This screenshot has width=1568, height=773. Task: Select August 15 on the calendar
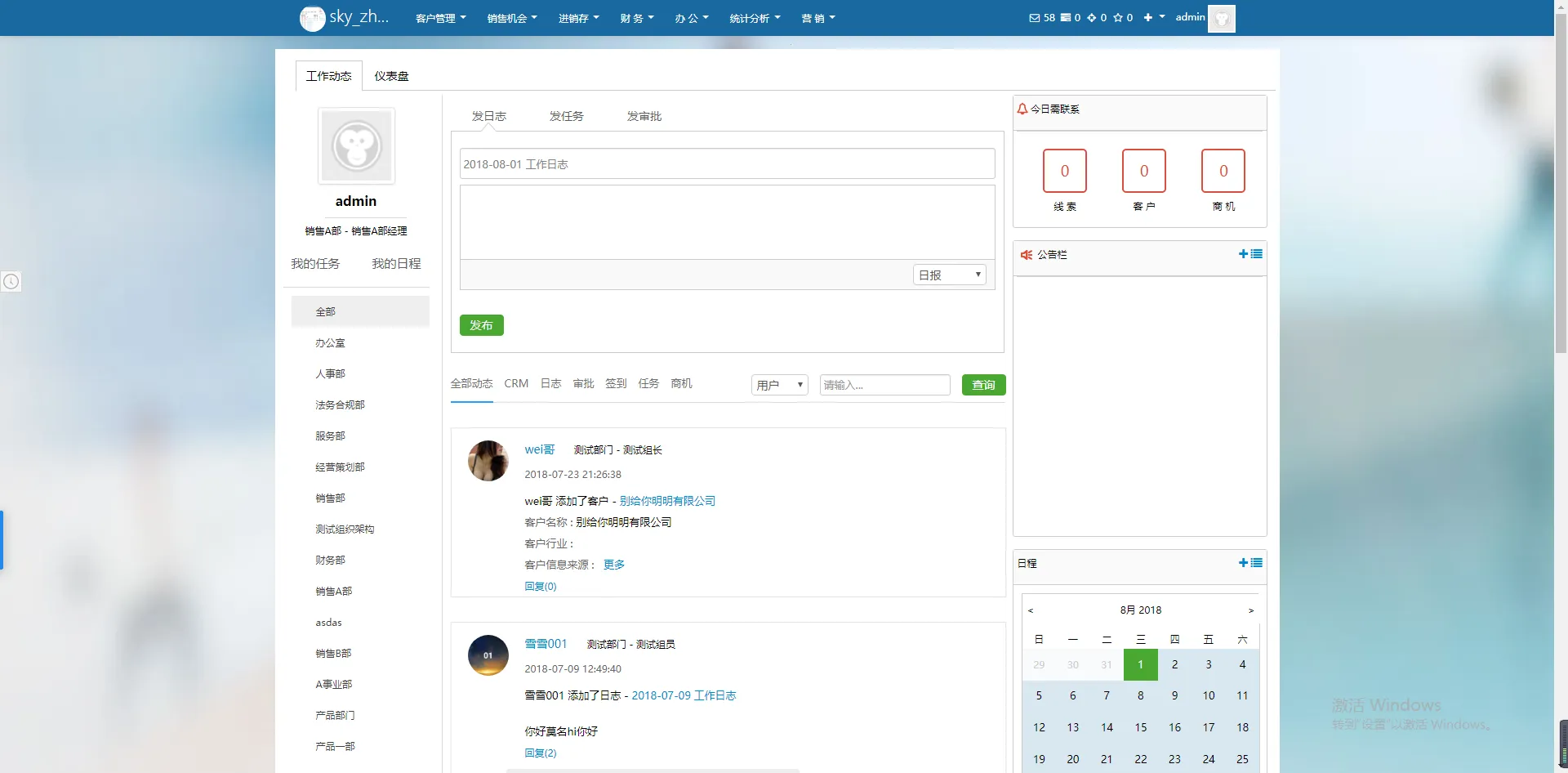[x=1141, y=727]
